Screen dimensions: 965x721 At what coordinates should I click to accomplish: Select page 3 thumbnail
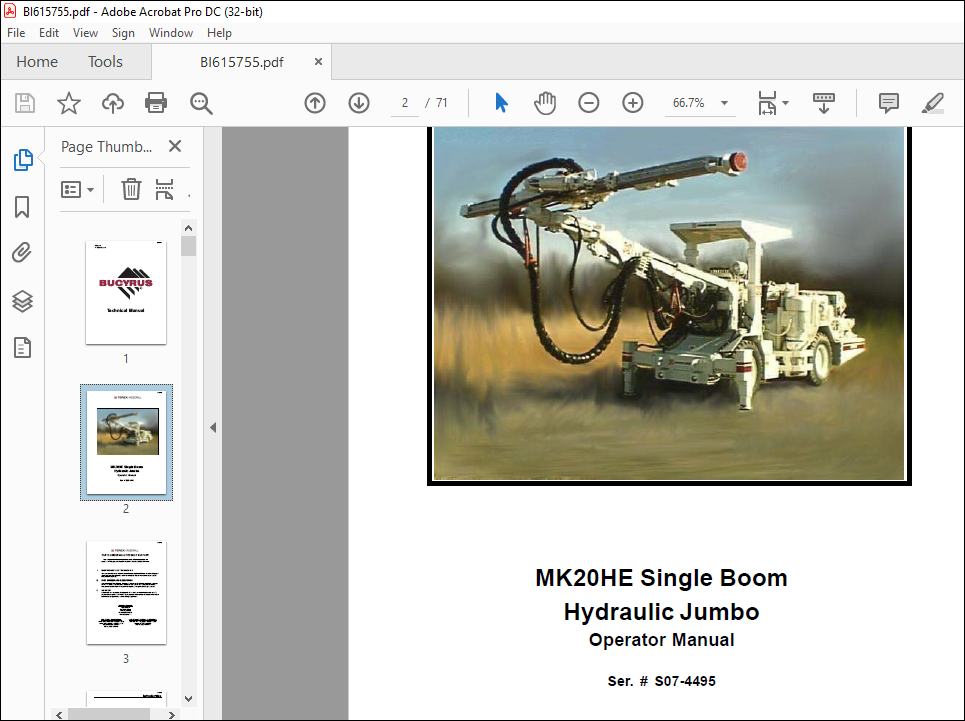[x=126, y=592]
